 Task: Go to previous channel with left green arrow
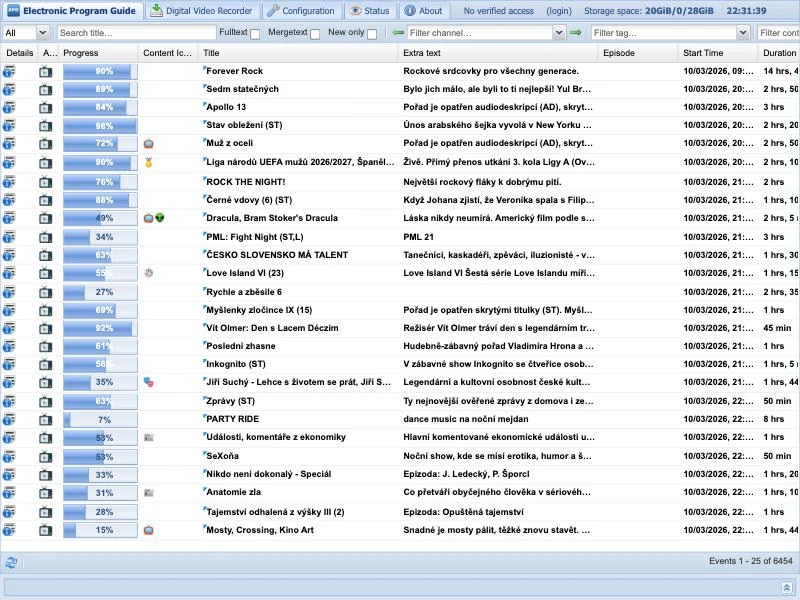click(398, 33)
